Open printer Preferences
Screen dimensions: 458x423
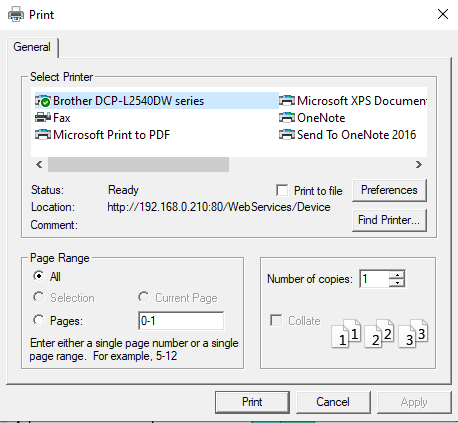pos(389,190)
